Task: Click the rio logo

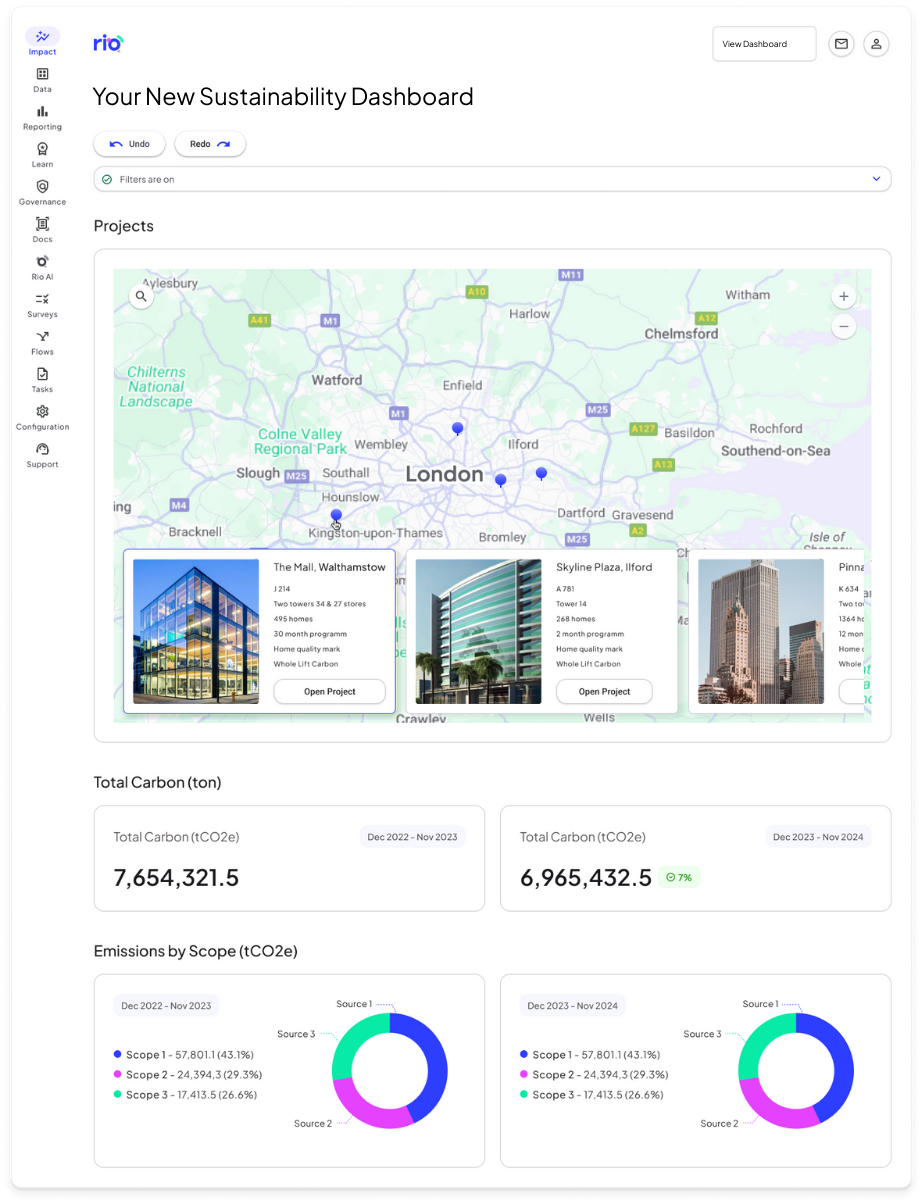Action: 108,43
